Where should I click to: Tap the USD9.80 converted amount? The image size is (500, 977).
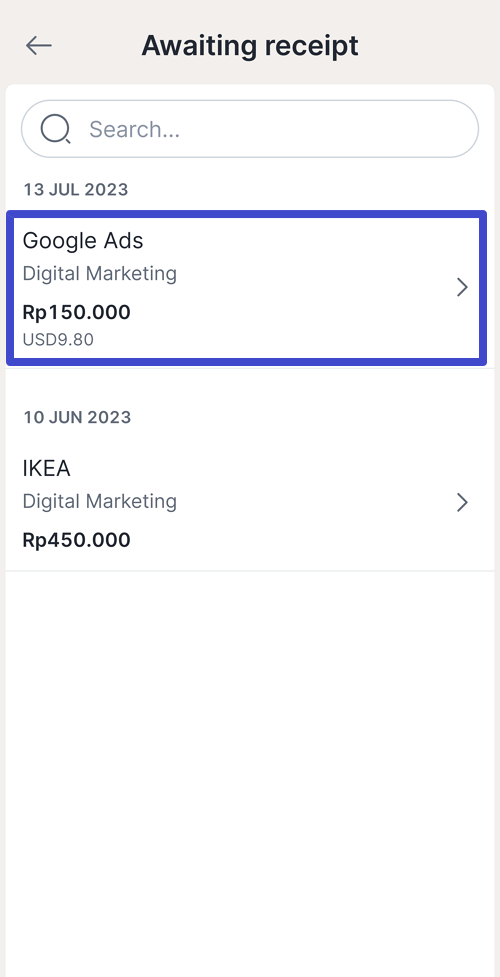point(58,340)
